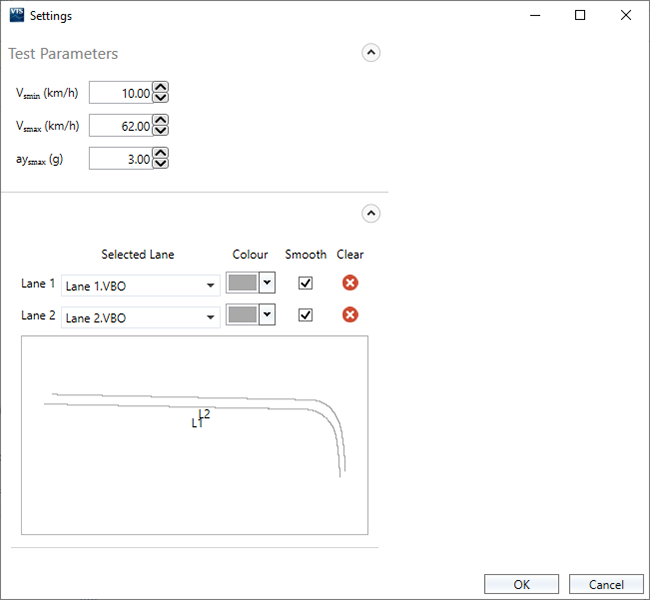Increase Vsmin value with up arrow
650x600 pixels.
click(x=161, y=88)
